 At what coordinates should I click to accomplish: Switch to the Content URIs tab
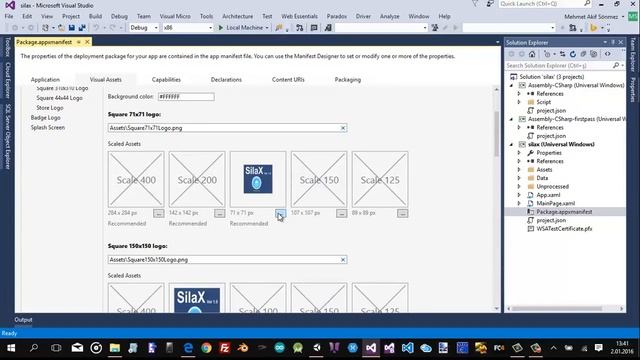[288, 80]
